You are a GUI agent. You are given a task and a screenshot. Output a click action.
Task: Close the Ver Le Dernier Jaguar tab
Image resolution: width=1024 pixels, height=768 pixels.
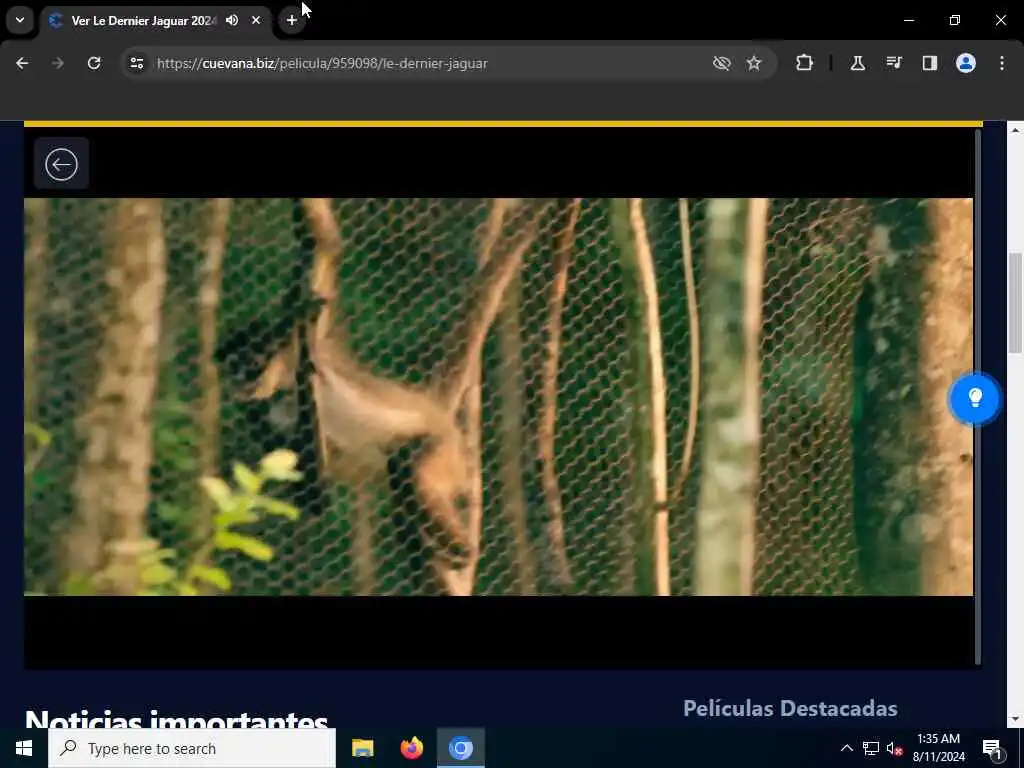click(x=256, y=20)
